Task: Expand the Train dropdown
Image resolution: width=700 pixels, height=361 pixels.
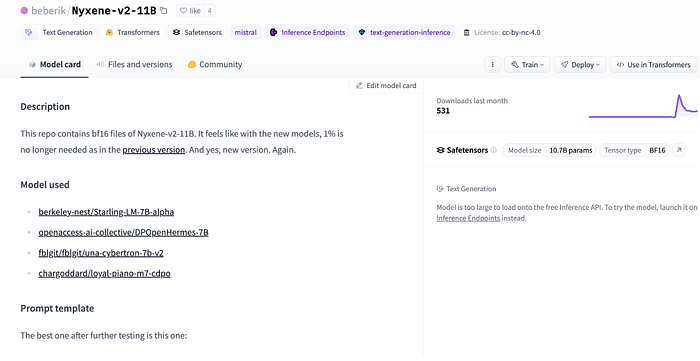Action: (527, 65)
